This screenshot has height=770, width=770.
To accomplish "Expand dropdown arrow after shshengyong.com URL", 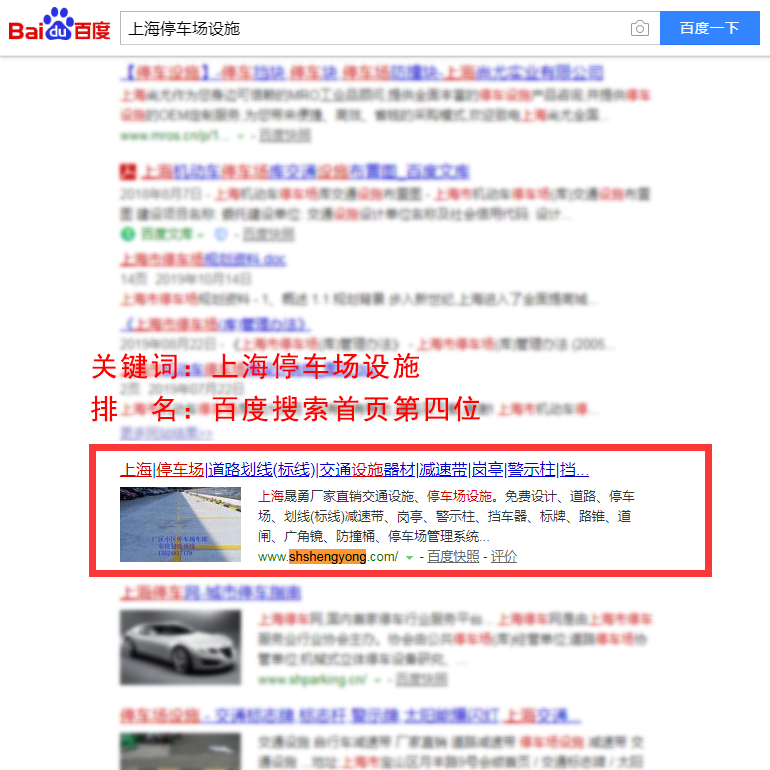I will [409, 557].
